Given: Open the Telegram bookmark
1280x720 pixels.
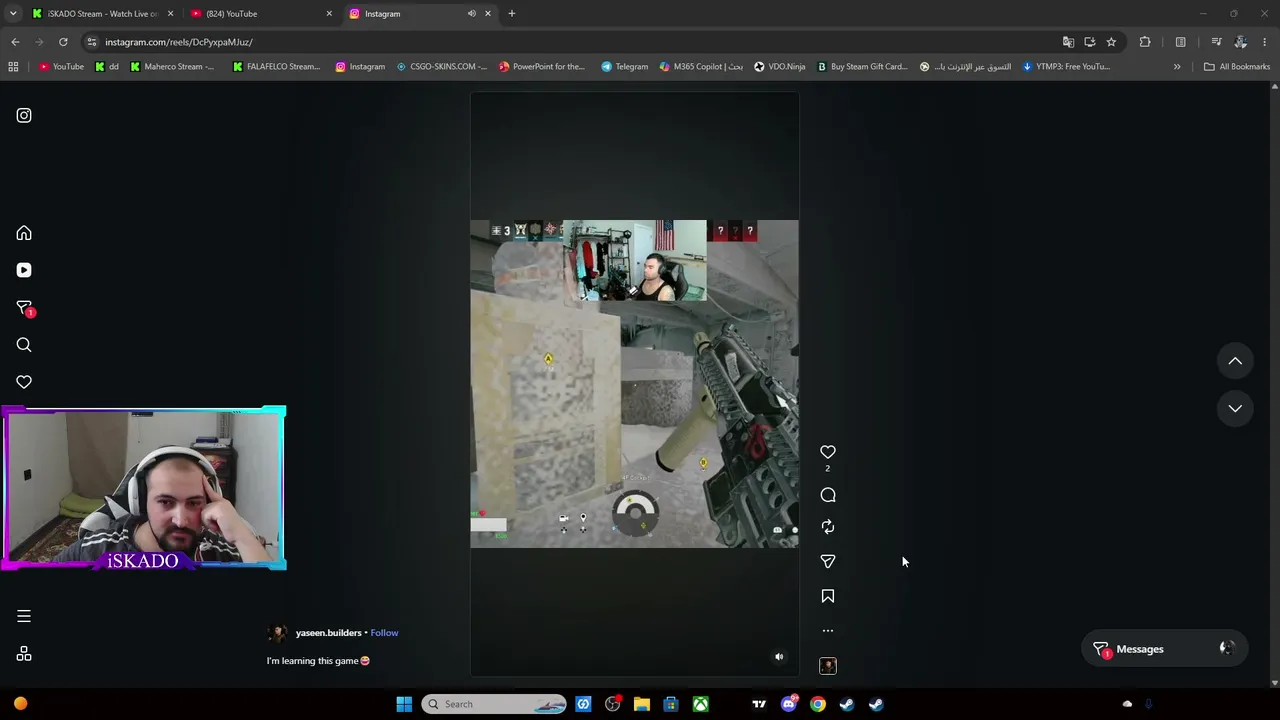Looking at the screenshot, I should pos(624,67).
